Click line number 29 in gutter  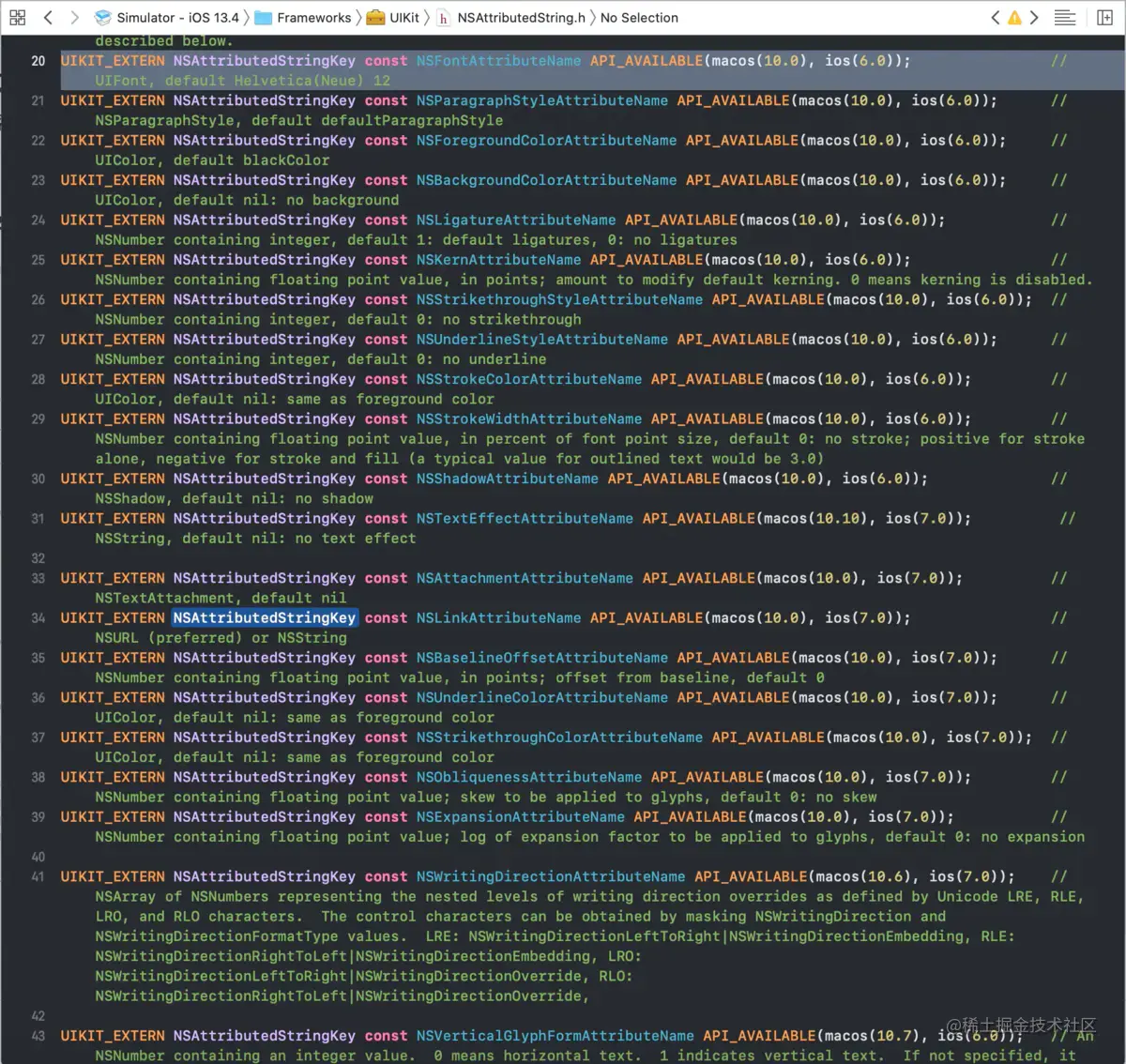[38, 418]
